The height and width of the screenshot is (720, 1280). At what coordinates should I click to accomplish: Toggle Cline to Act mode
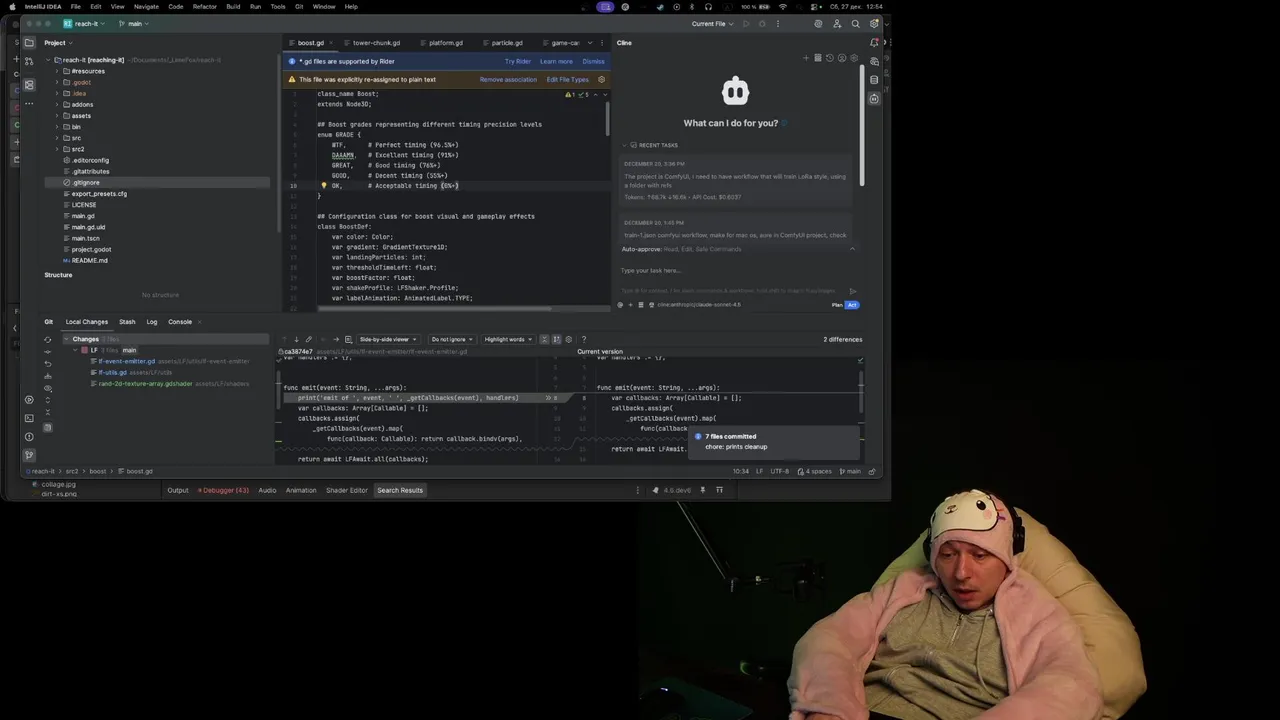pyautogui.click(x=852, y=305)
